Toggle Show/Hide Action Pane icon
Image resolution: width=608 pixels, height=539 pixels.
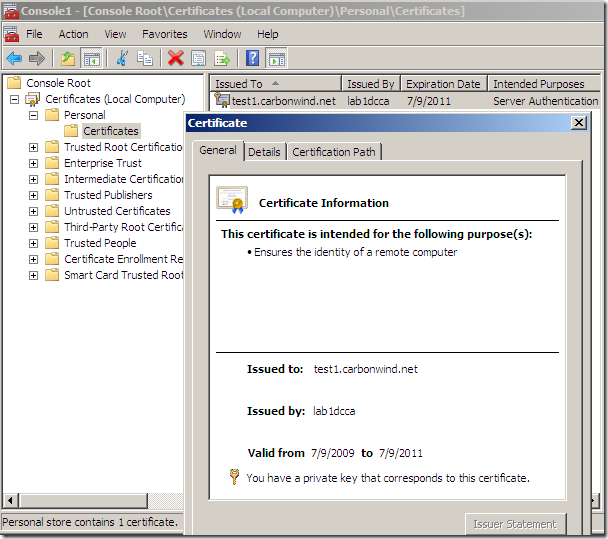coord(276,59)
